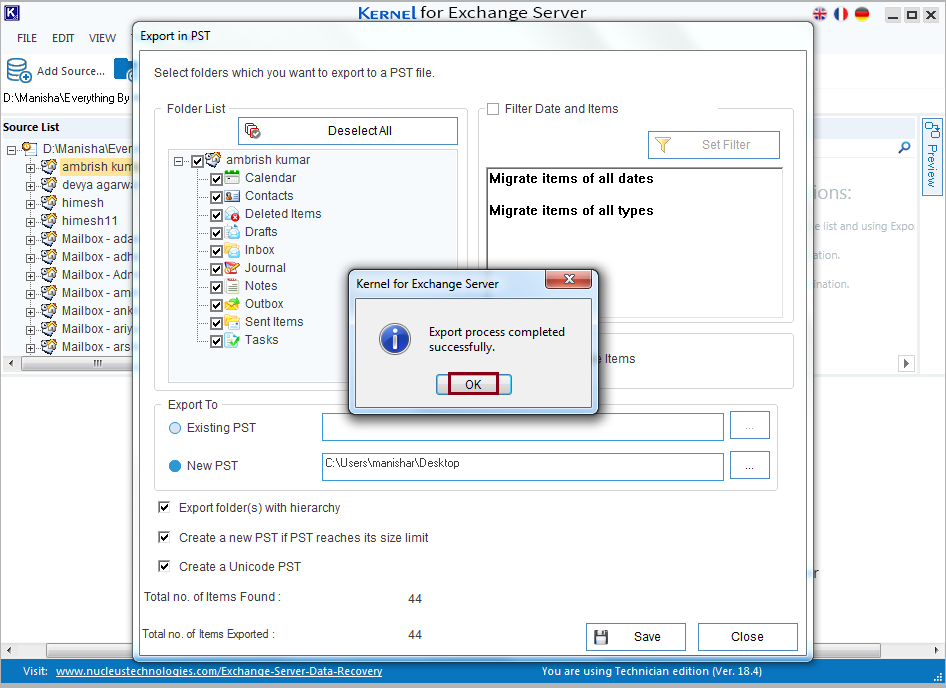Click the Tasks folder icon
Viewport: 946px width, 688px height.
232,340
